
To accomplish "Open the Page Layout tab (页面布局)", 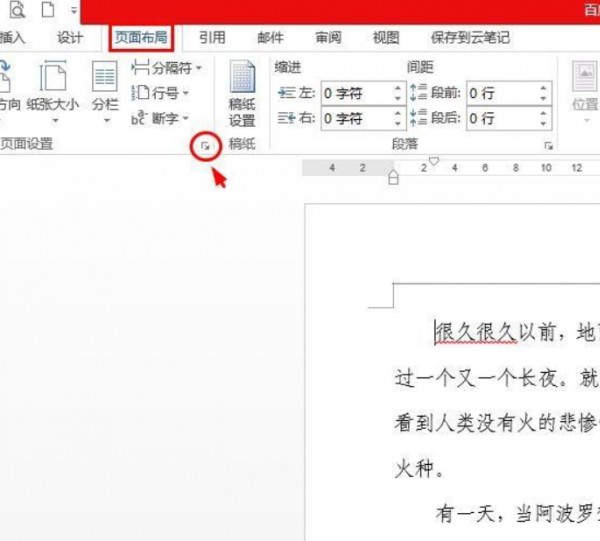I will pyautogui.click(x=141, y=37).
